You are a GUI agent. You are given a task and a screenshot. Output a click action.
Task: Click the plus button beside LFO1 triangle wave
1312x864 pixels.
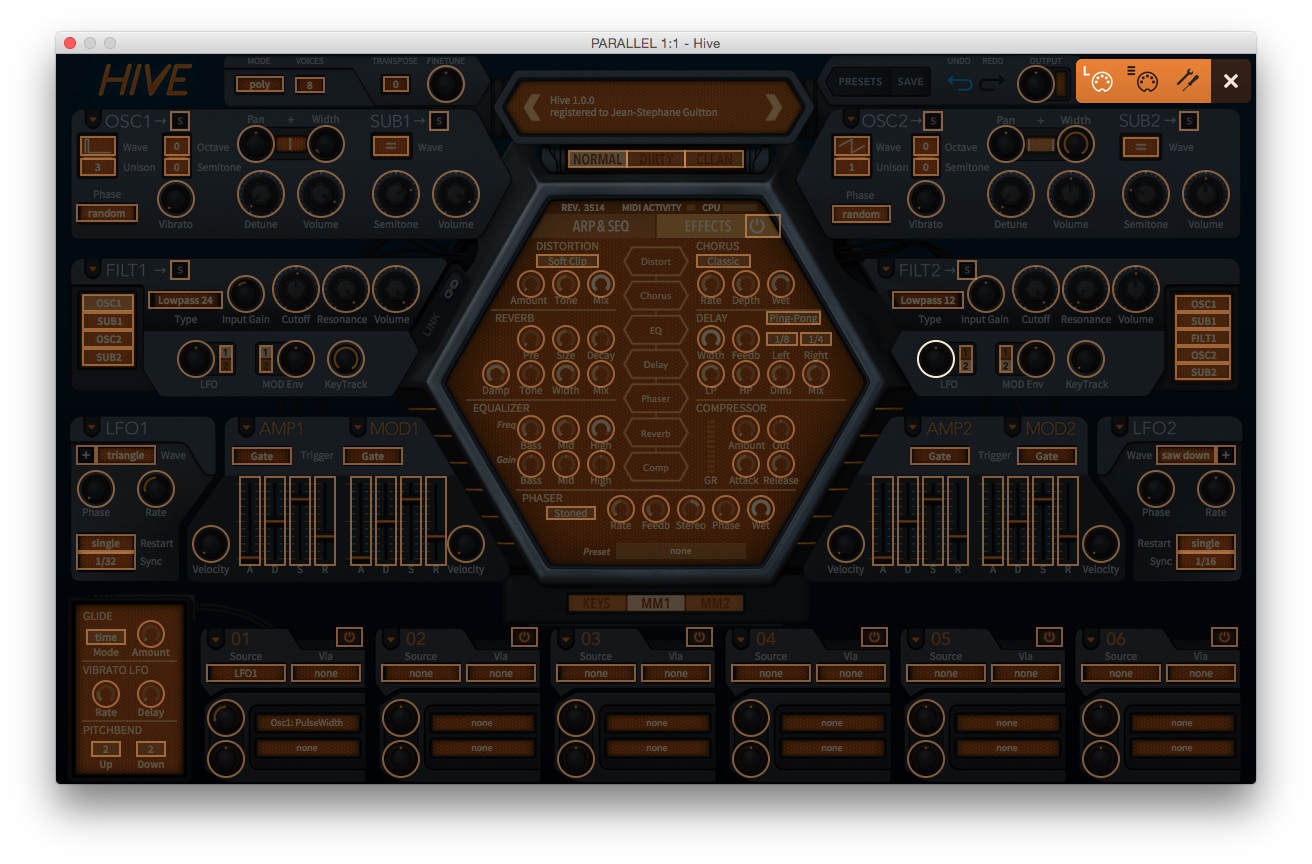tap(85, 455)
